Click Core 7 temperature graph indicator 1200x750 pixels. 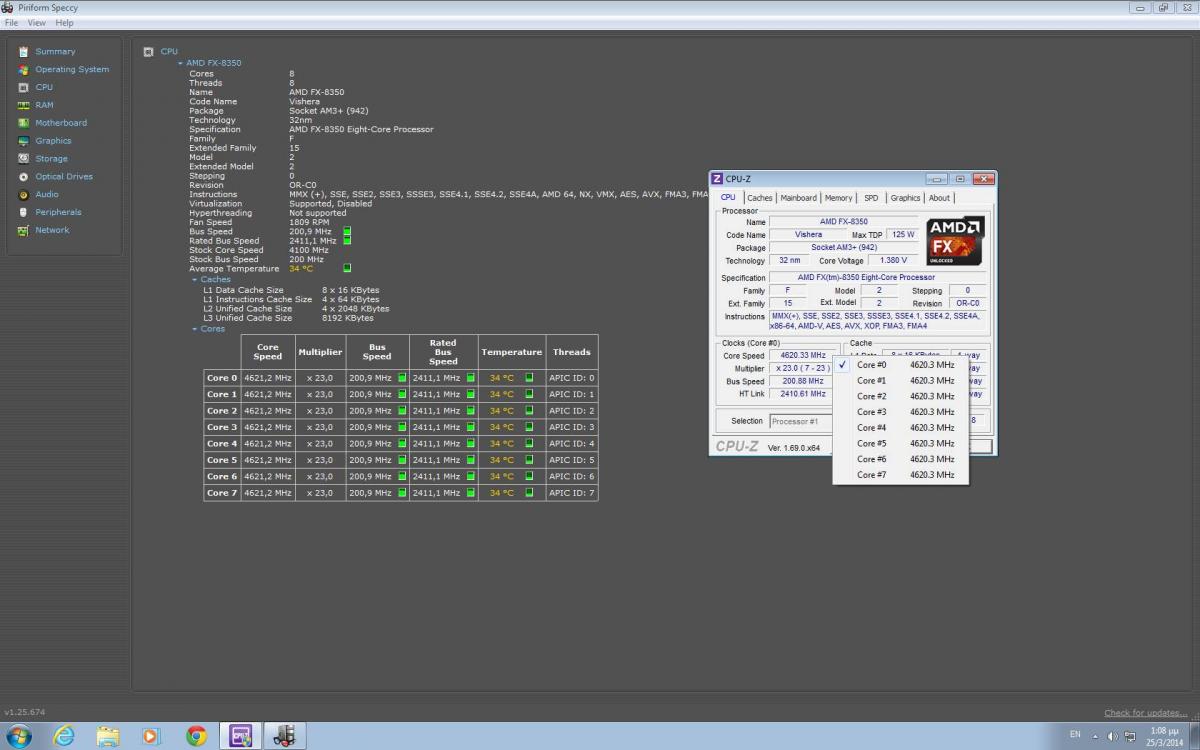(x=529, y=493)
